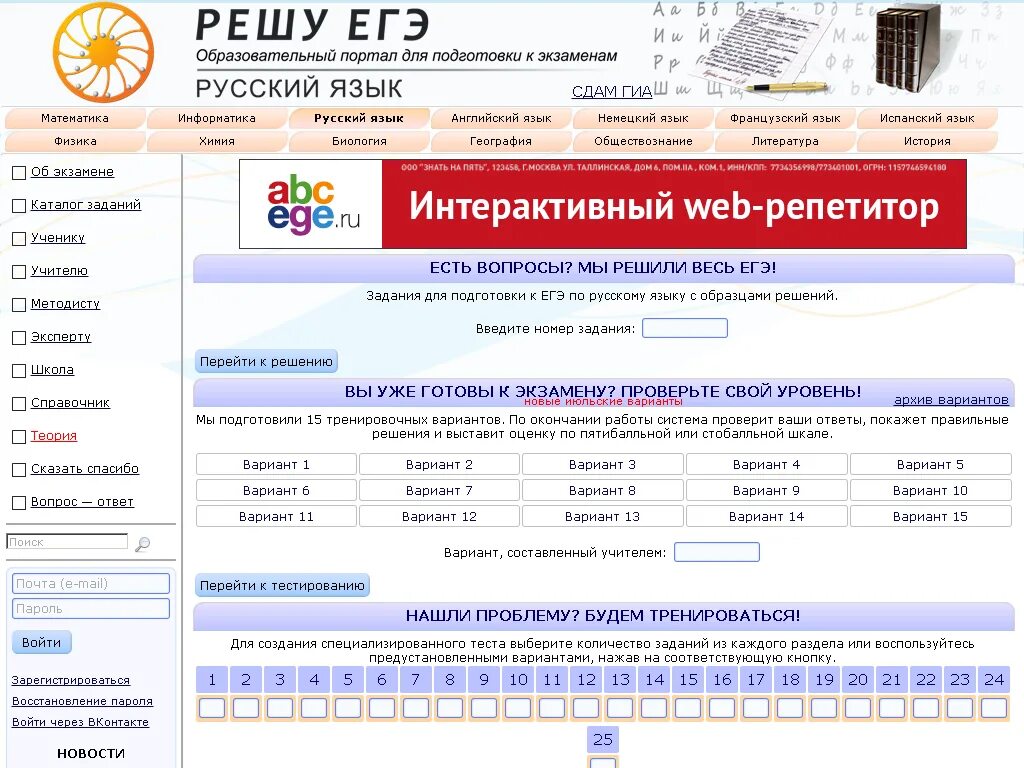Image resolution: width=1024 pixels, height=768 pixels.
Task: Focus the Пароль password field
Action: pyautogui.click(x=91, y=609)
